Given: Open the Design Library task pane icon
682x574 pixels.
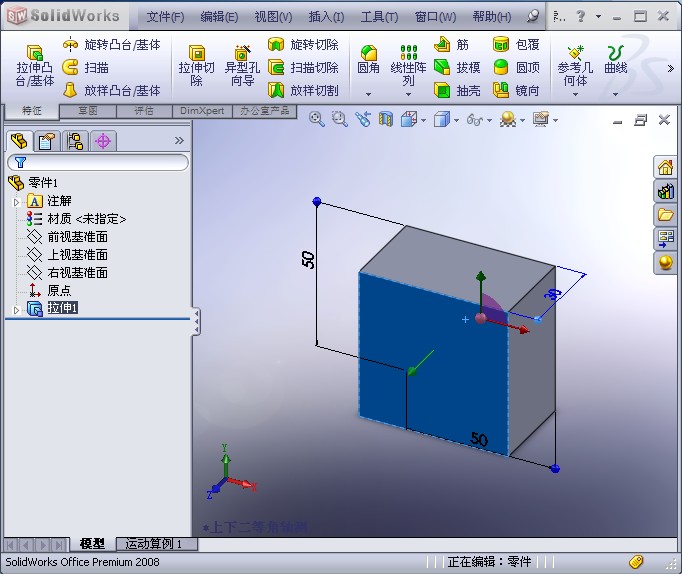Looking at the screenshot, I should [665, 191].
